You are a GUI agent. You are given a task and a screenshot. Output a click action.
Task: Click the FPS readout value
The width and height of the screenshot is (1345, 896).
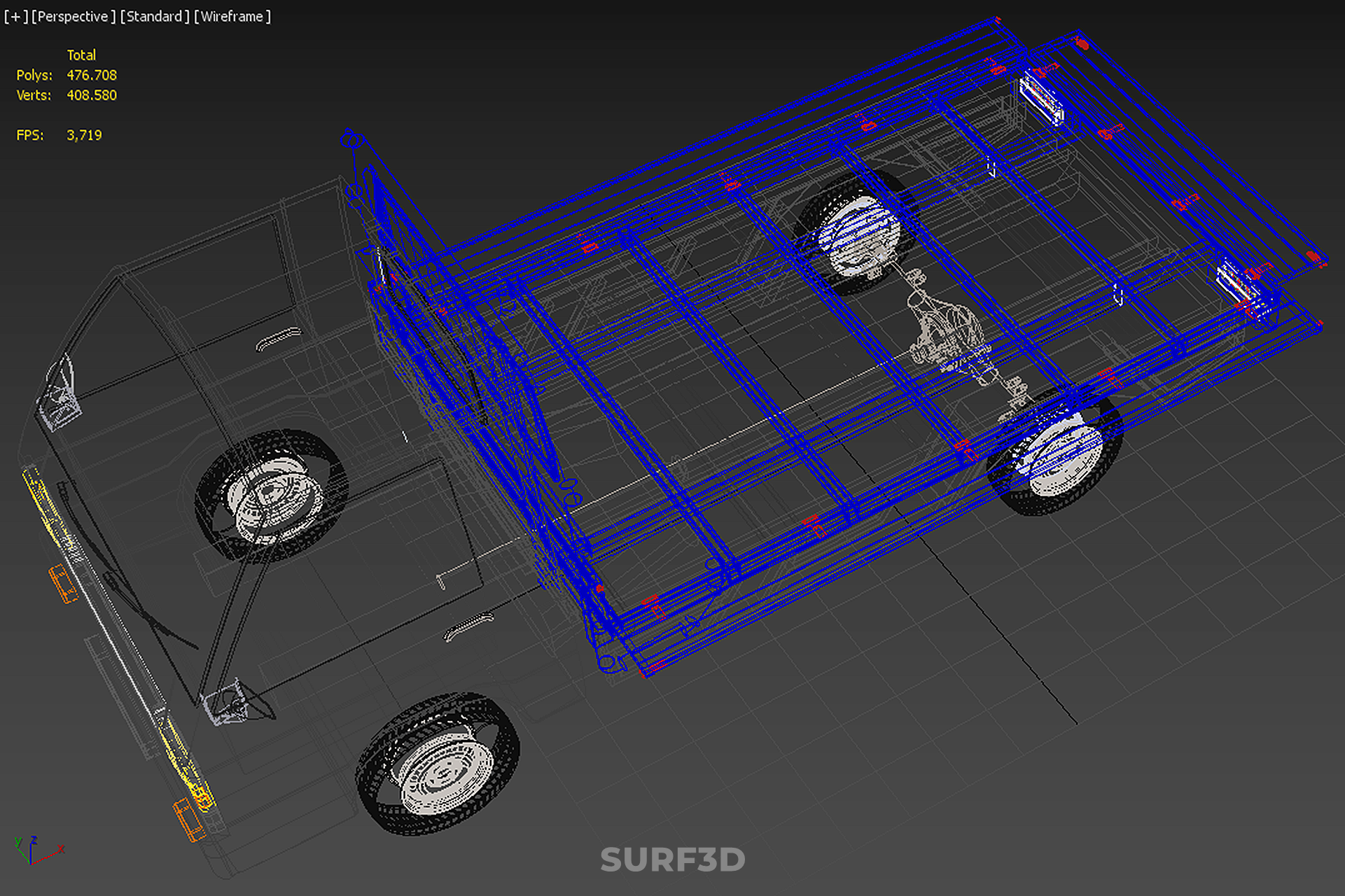pos(84,135)
